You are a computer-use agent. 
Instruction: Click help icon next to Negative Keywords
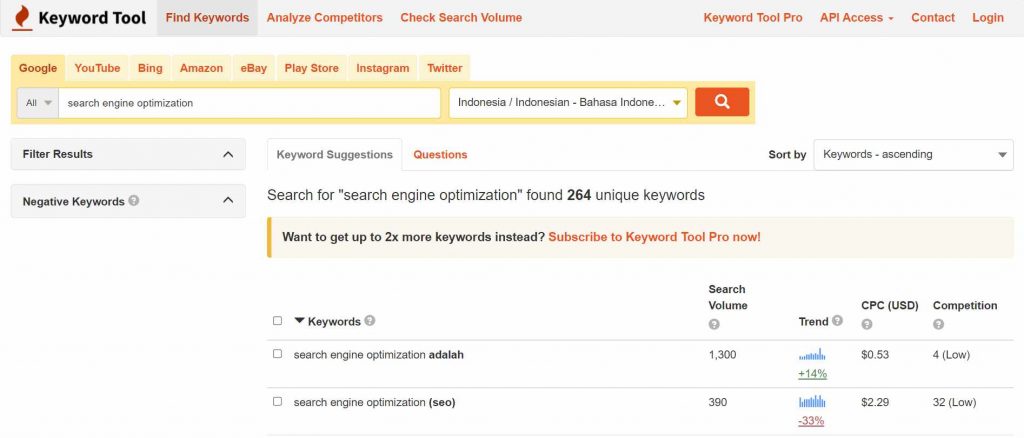point(134,200)
